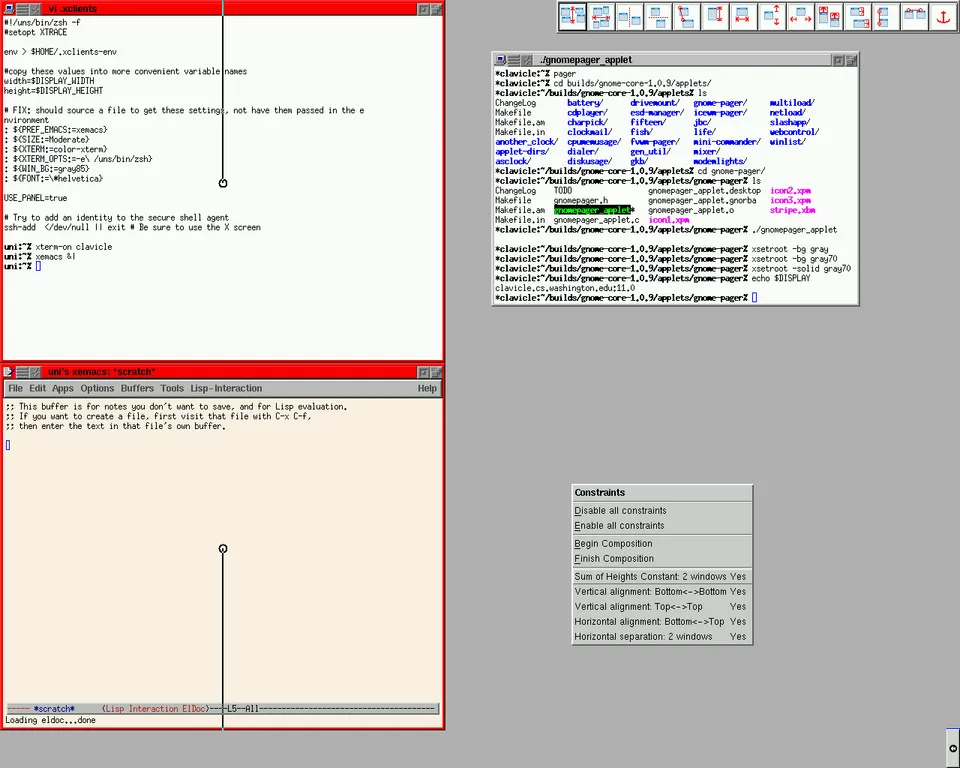Image resolution: width=960 pixels, height=768 pixels.
Task: Open the Lisp-Interaction menu in xemacs
Action: [226, 388]
